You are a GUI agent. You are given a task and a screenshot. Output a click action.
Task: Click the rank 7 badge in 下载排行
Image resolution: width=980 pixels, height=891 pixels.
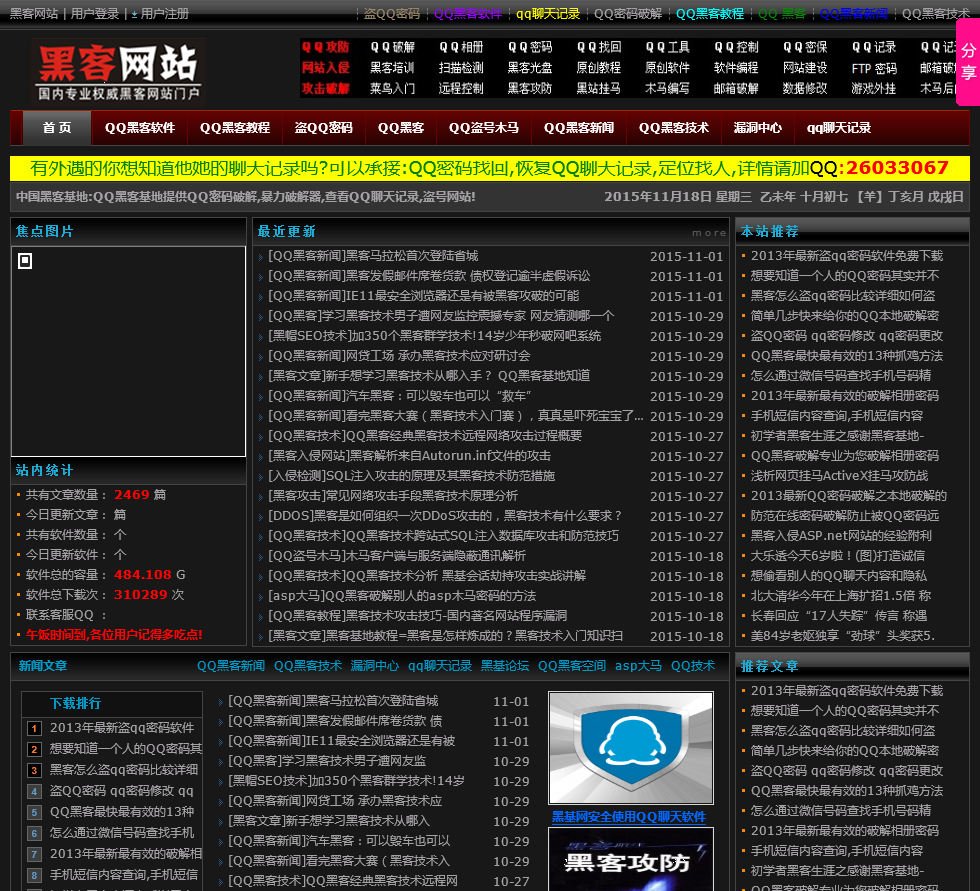click(x=34, y=854)
